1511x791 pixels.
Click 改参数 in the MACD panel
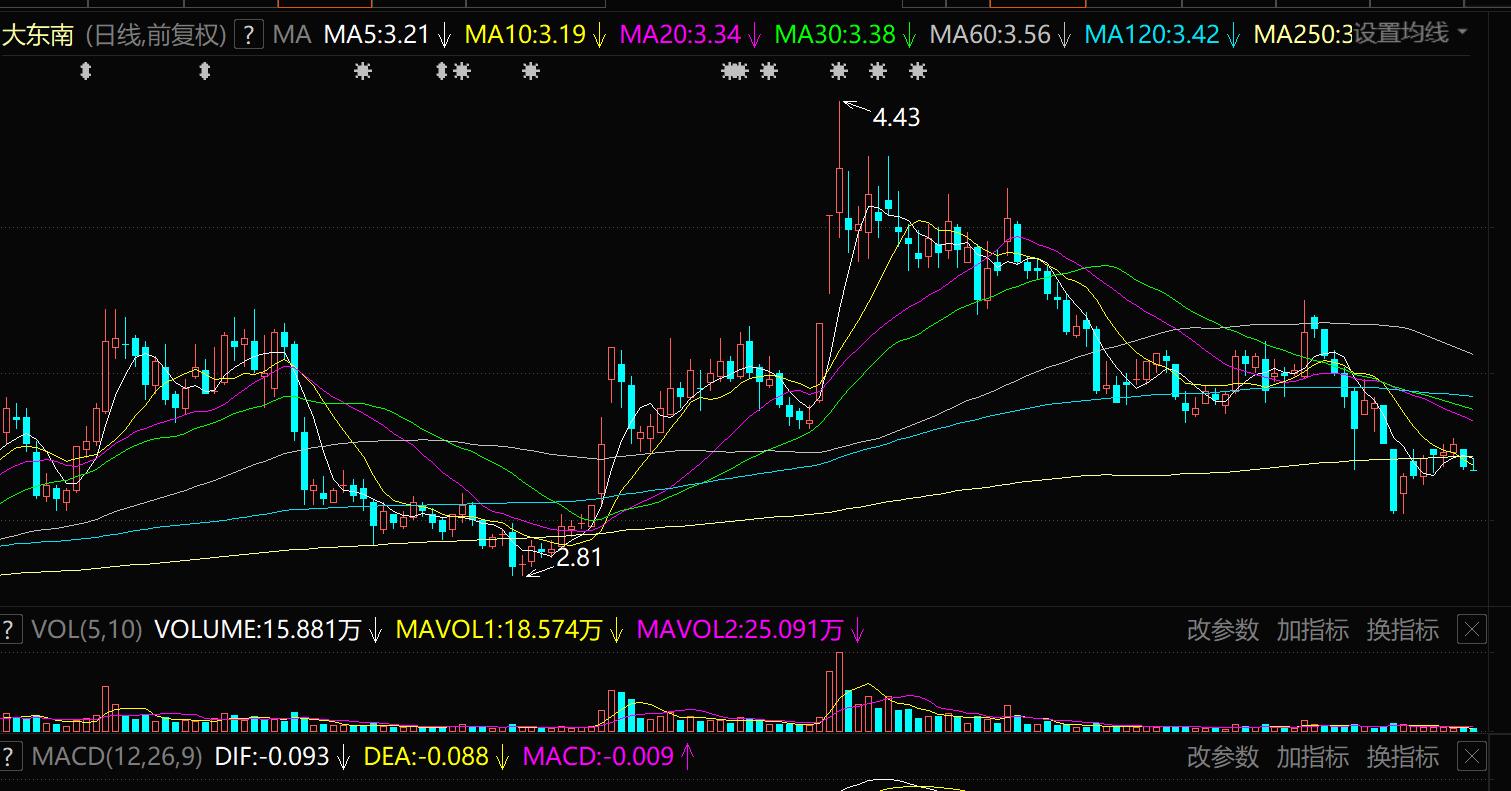tap(1222, 757)
